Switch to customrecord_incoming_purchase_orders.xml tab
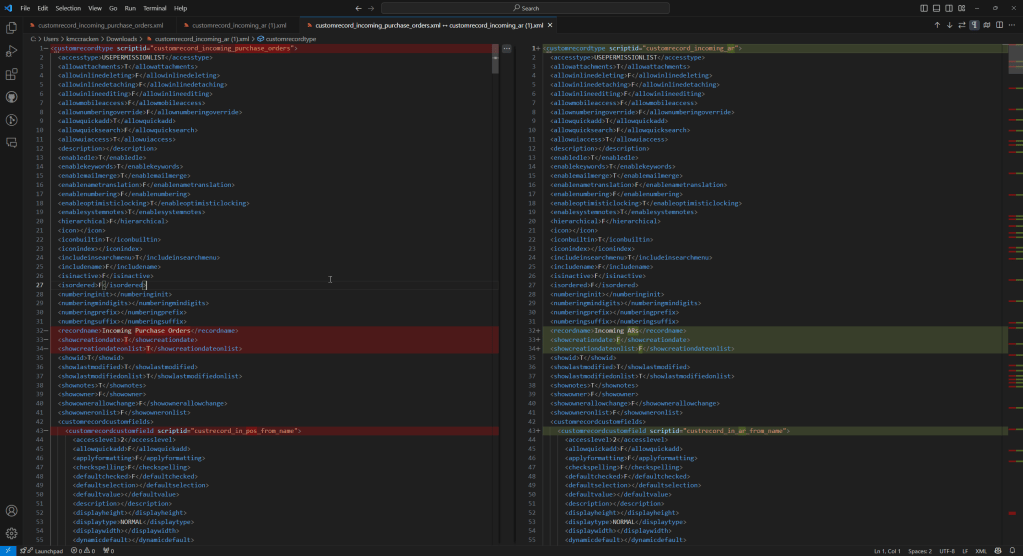1023x556 pixels. [100, 24]
